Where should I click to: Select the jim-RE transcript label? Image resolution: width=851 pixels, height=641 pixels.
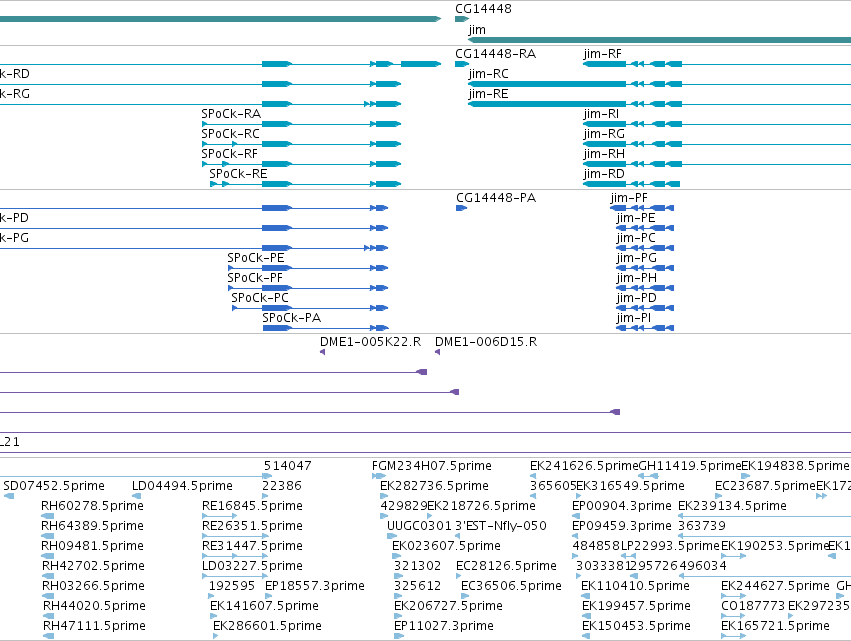click(x=488, y=94)
